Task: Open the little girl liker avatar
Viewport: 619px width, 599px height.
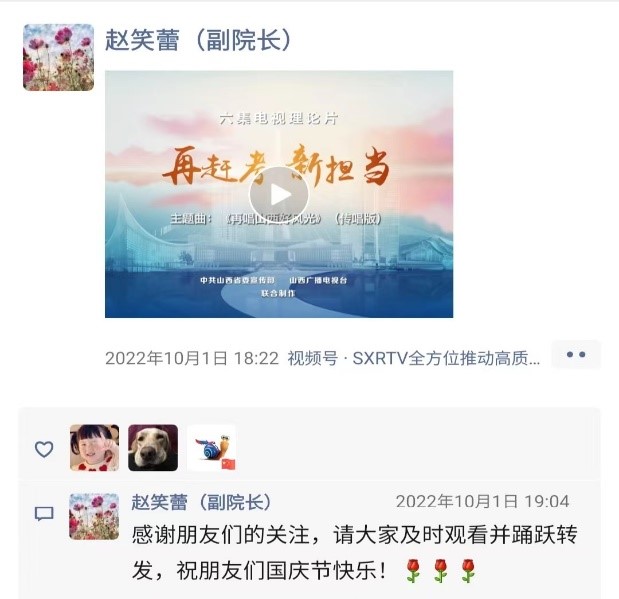Action: (x=94, y=448)
